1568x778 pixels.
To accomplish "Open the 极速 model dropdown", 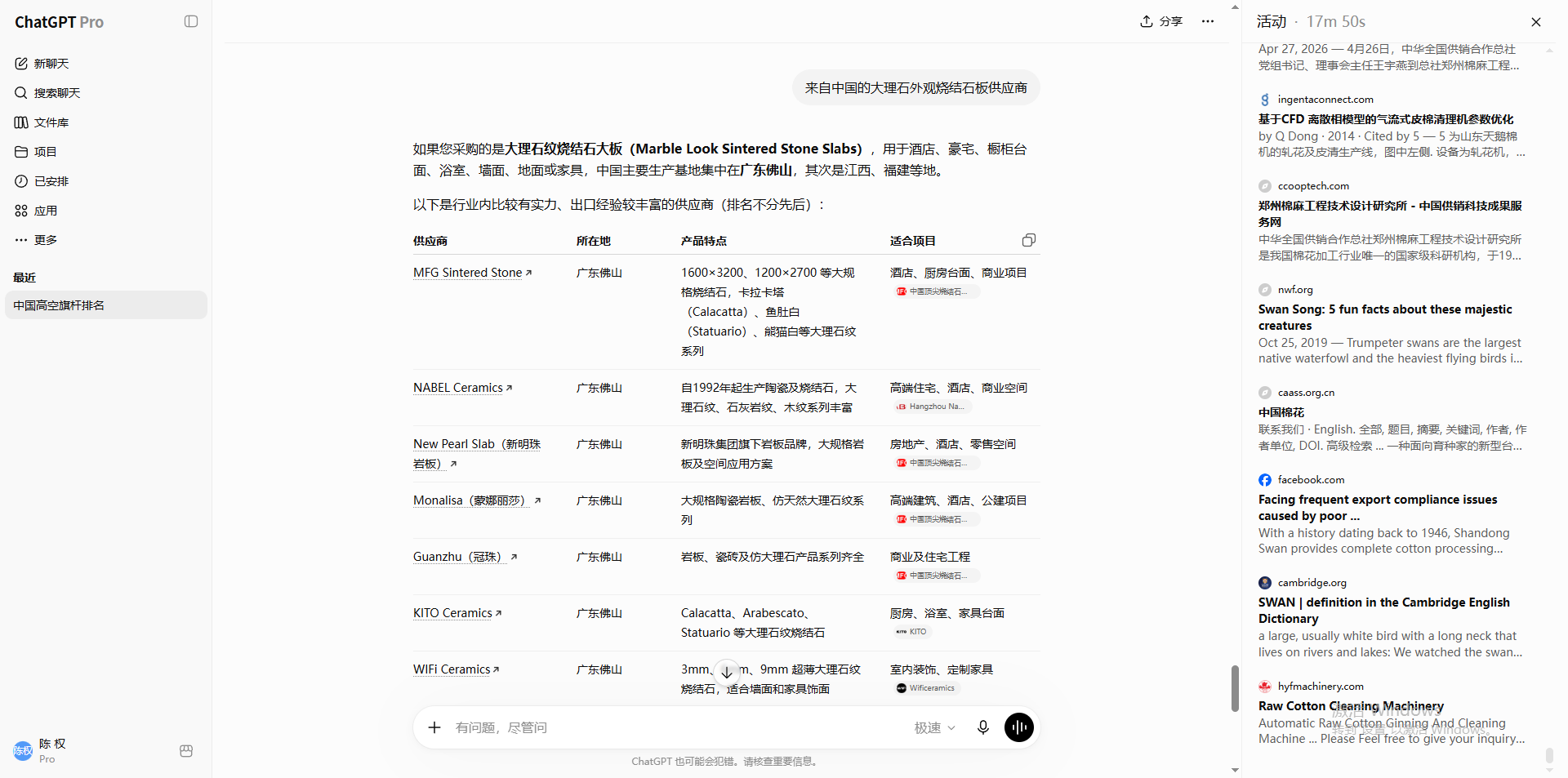I will [x=934, y=727].
